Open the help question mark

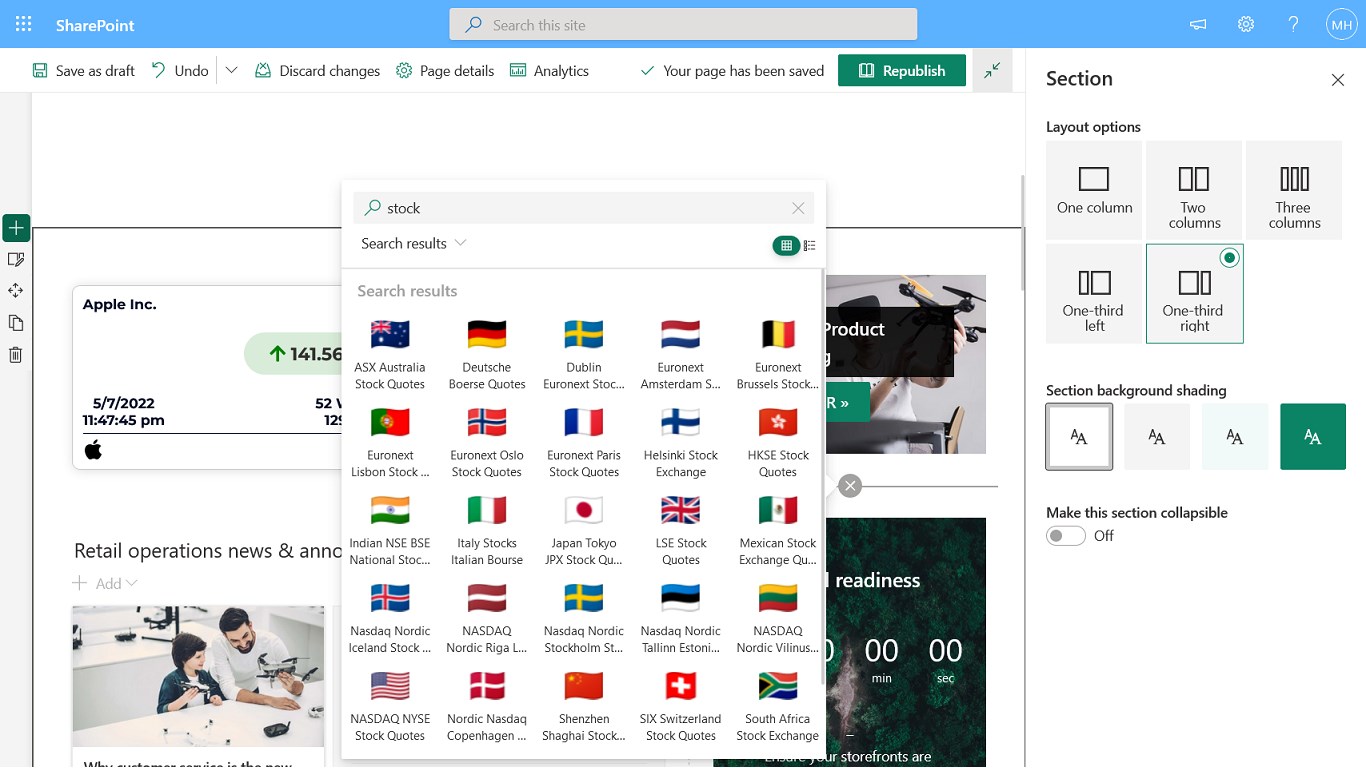coord(1294,24)
